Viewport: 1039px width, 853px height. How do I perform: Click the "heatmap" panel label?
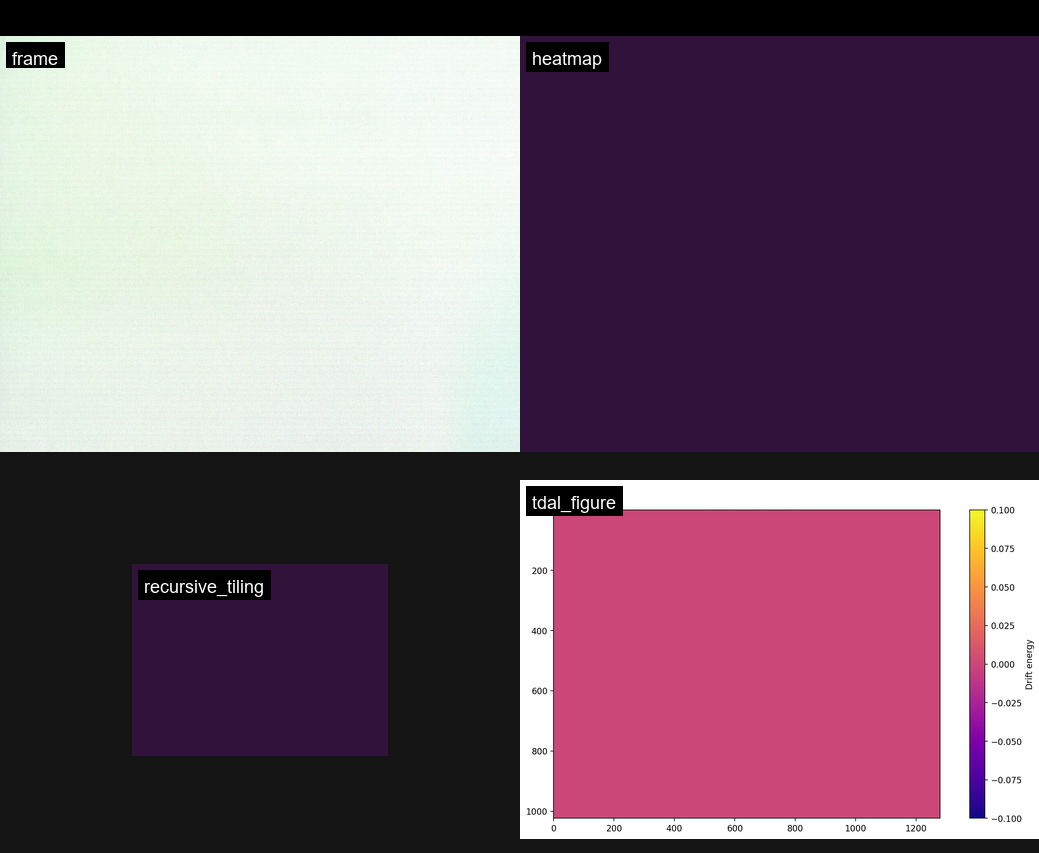coord(566,58)
